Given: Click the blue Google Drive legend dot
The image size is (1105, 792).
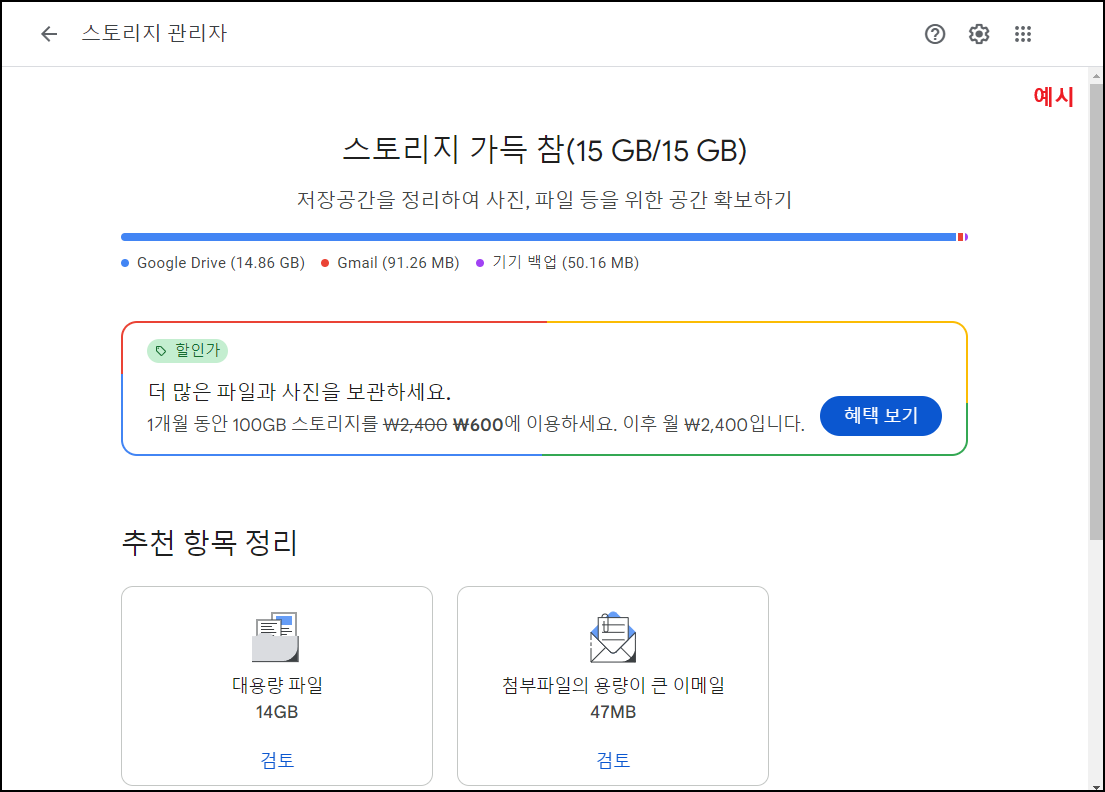Looking at the screenshot, I should coord(125,263).
